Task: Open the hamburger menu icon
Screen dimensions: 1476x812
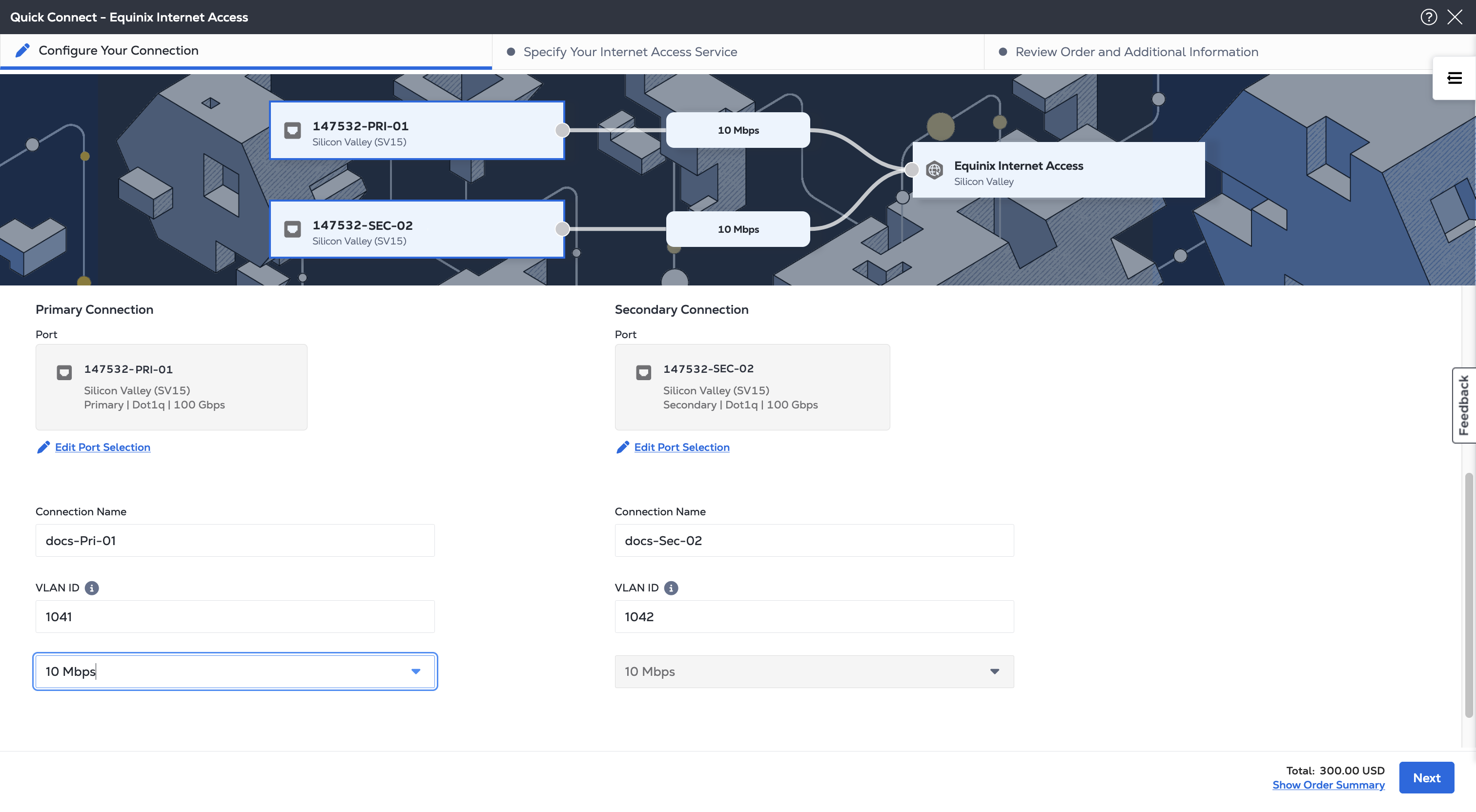Action: click(x=1454, y=78)
